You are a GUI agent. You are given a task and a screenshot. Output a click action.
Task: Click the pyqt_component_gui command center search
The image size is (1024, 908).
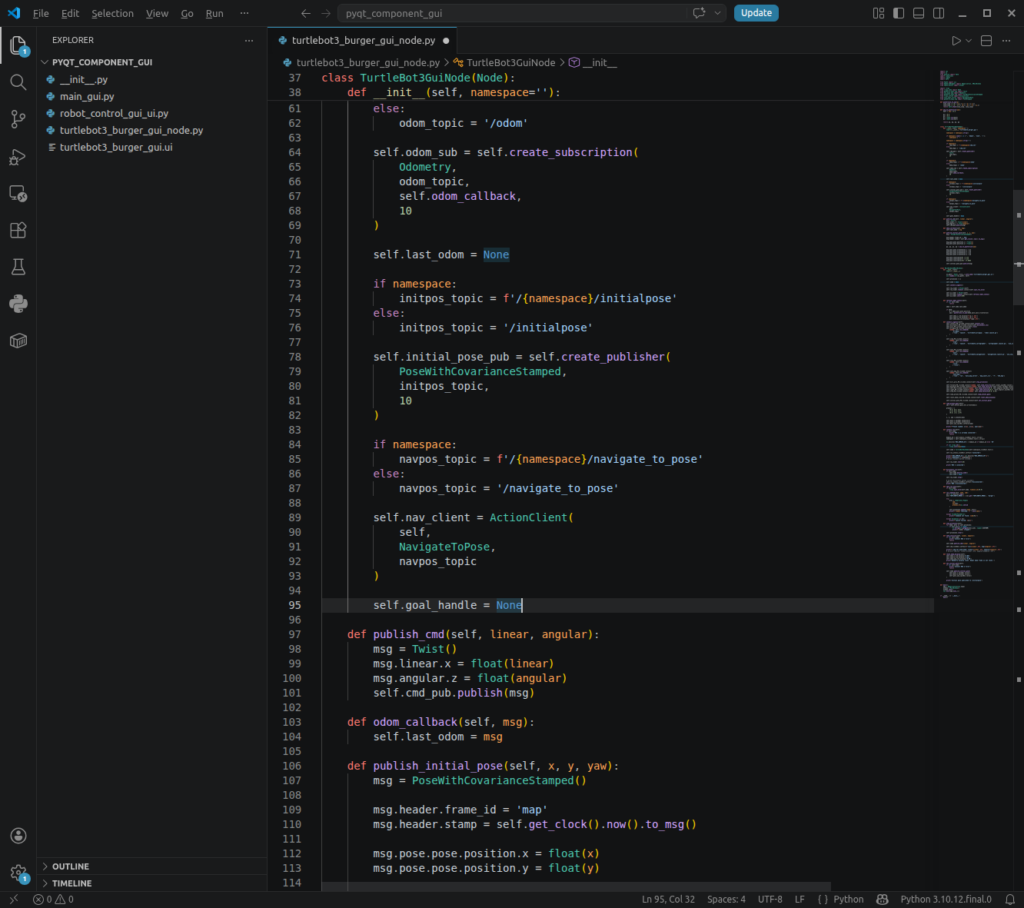pos(532,13)
